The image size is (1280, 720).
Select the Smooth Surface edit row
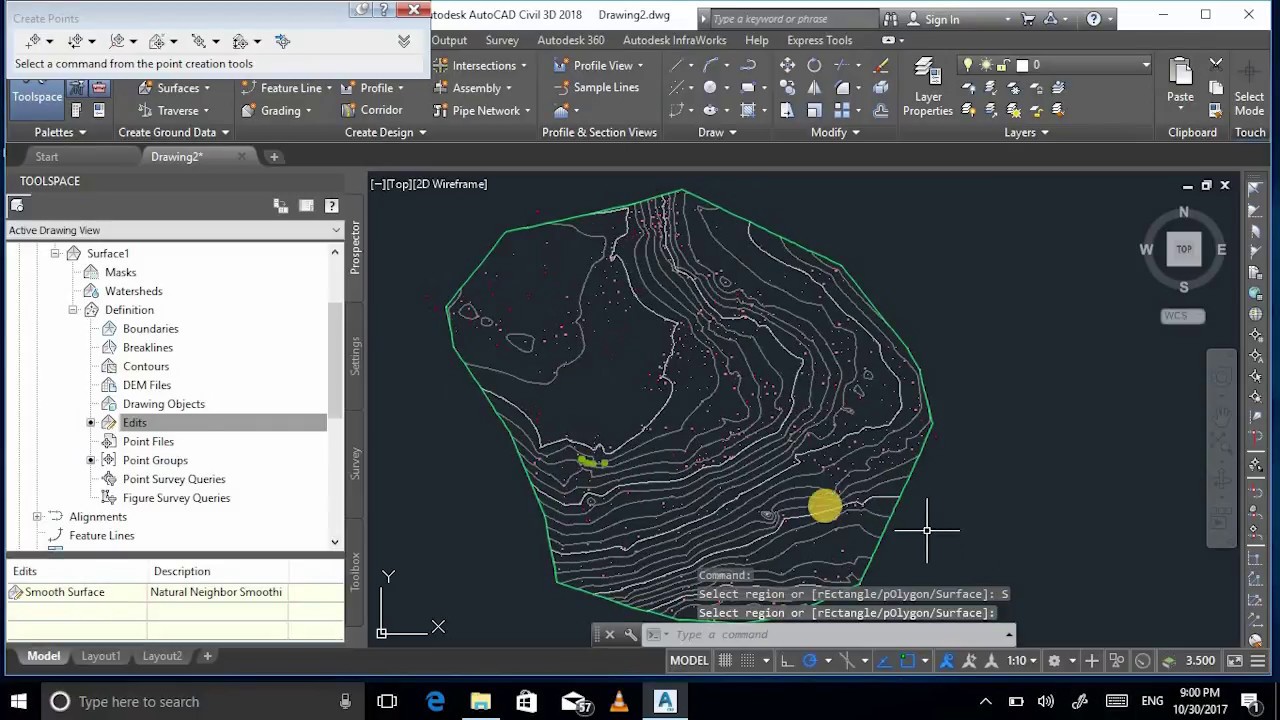(x=175, y=592)
